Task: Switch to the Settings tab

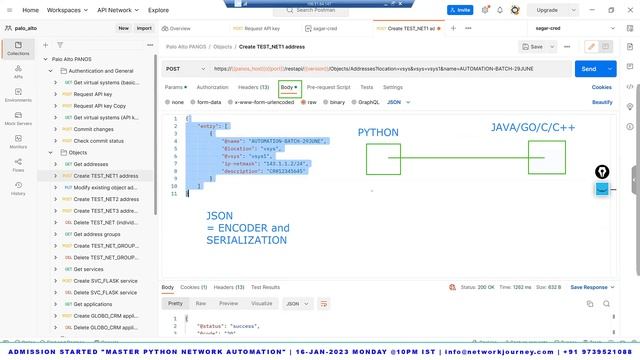Action: click(x=393, y=87)
